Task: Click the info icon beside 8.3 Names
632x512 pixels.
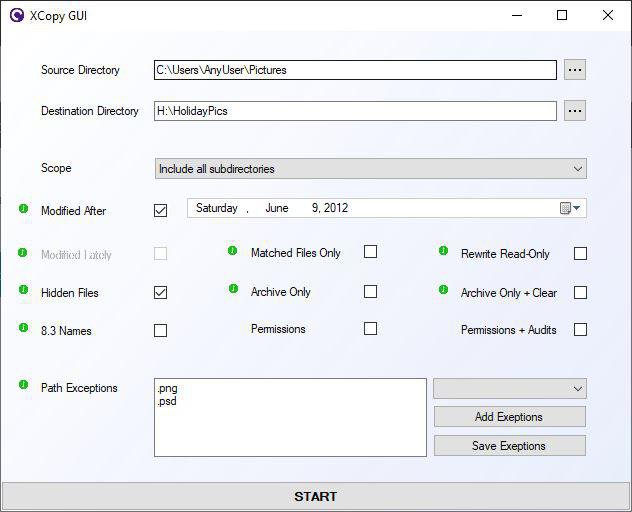Action: pyautogui.click(x=23, y=328)
